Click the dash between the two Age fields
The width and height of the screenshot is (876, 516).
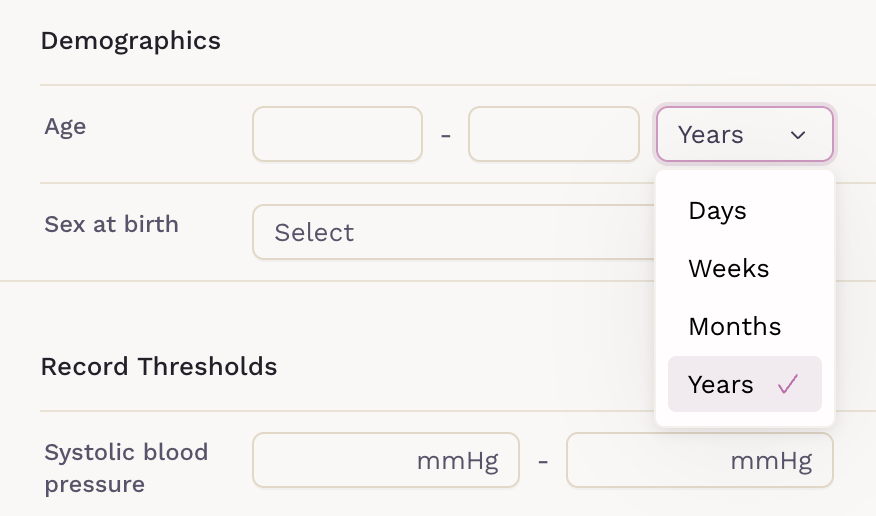point(446,136)
